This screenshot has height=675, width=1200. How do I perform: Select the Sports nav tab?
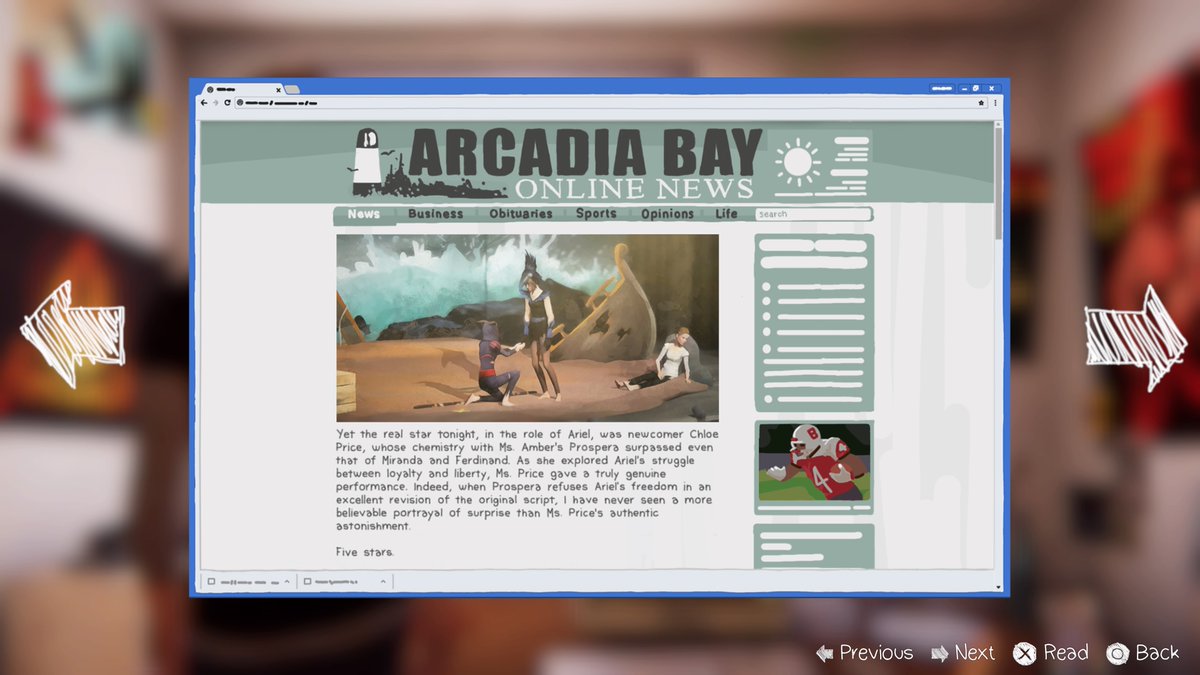pyautogui.click(x=596, y=214)
